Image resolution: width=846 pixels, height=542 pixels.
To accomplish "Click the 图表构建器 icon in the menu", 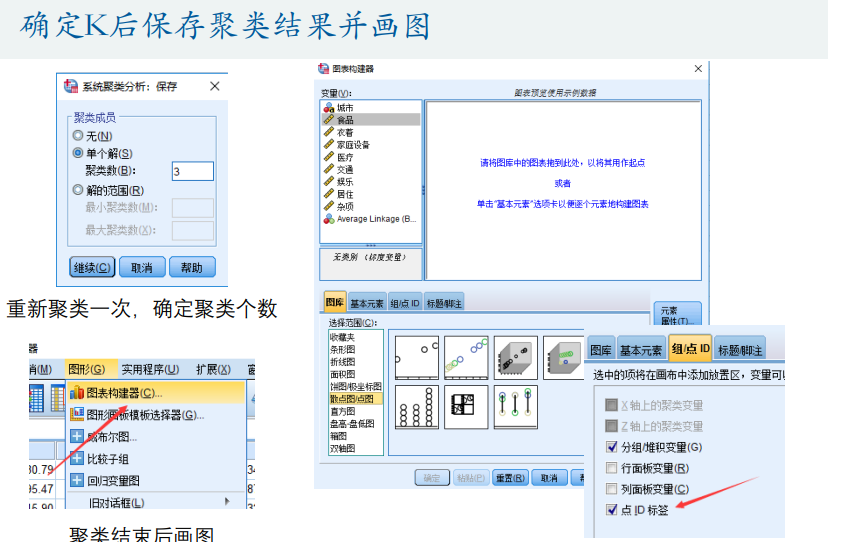I will [x=76, y=392].
